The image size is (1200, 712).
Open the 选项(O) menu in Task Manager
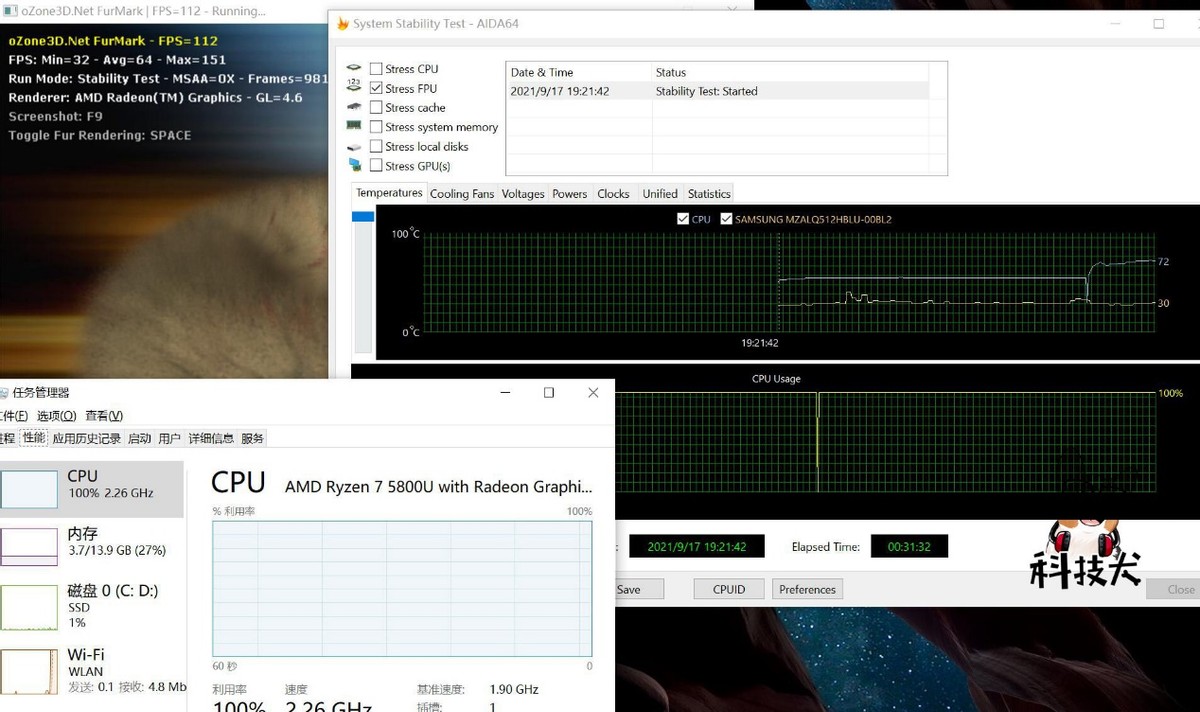tap(56, 416)
